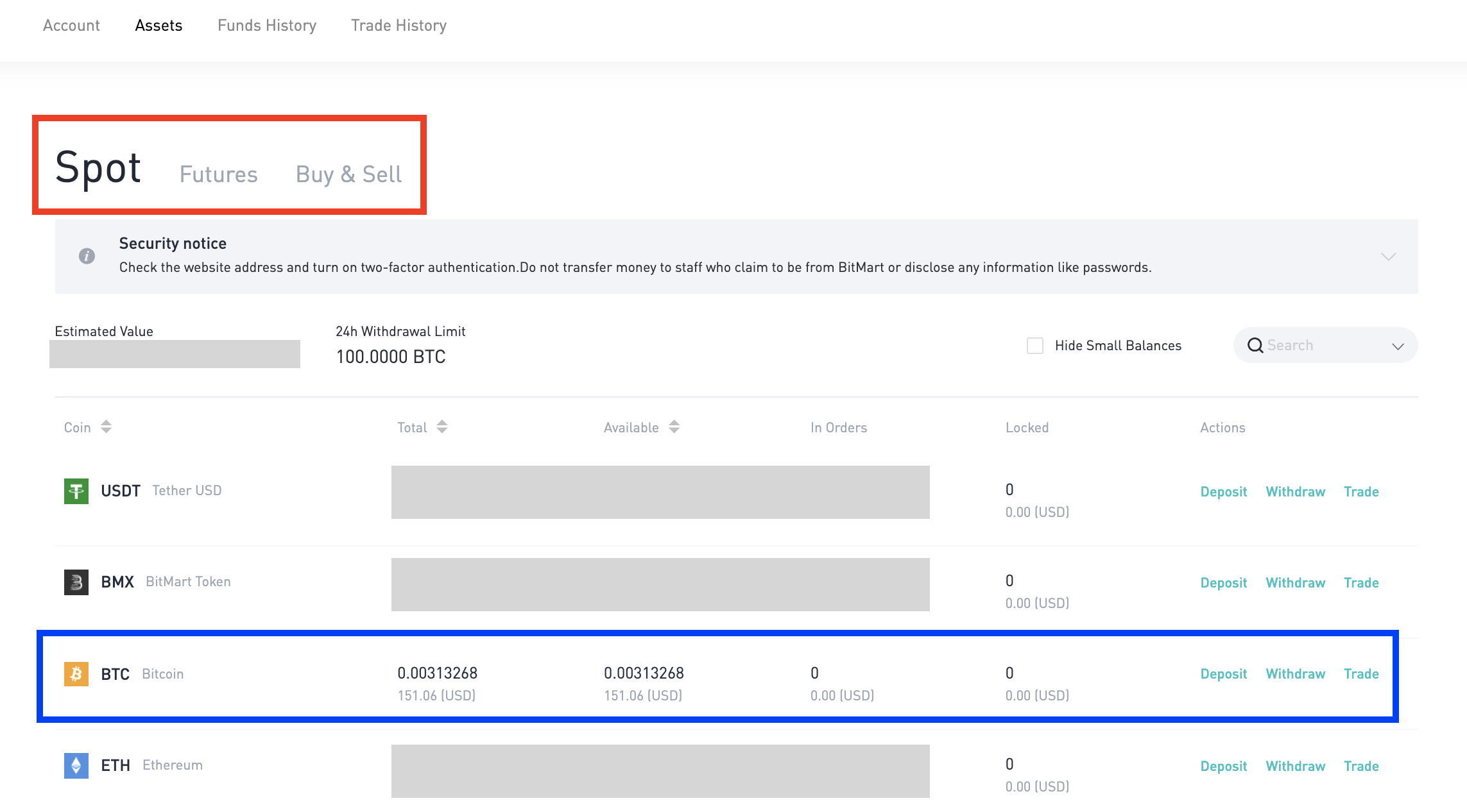Click Trade in the USDT row
The height and width of the screenshot is (812, 1467).
1361,492
